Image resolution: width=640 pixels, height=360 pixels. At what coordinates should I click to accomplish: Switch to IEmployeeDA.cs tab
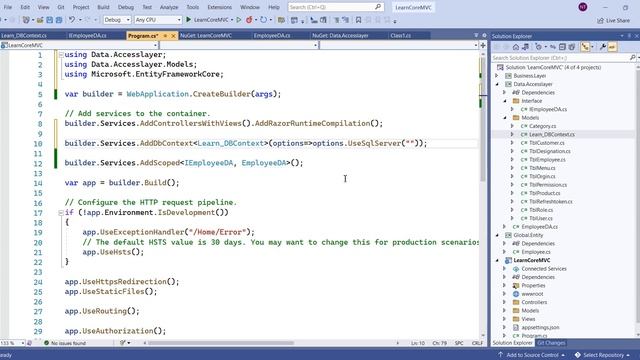[x=88, y=36]
